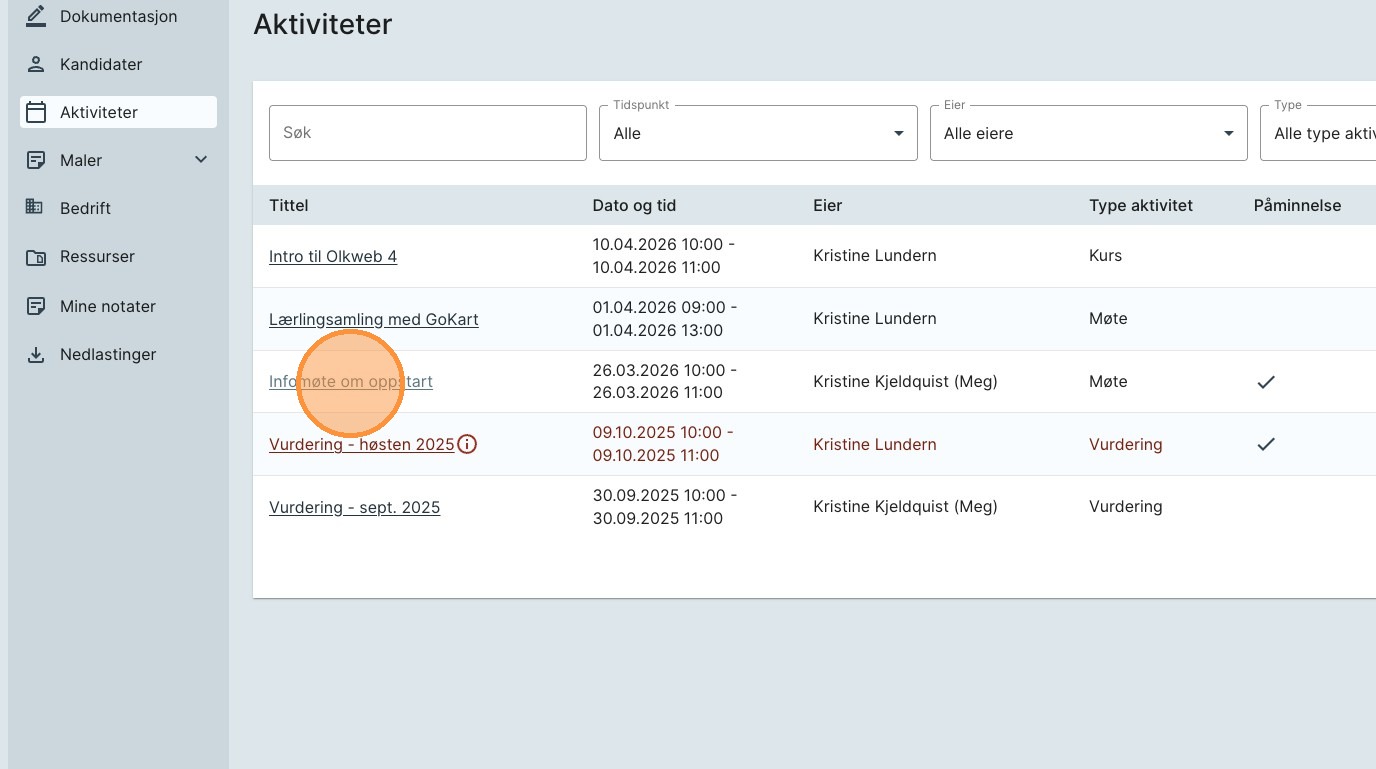This screenshot has height=769, width=1376.
Task: Open the Eier filter dropdown
Action: 1088,133
